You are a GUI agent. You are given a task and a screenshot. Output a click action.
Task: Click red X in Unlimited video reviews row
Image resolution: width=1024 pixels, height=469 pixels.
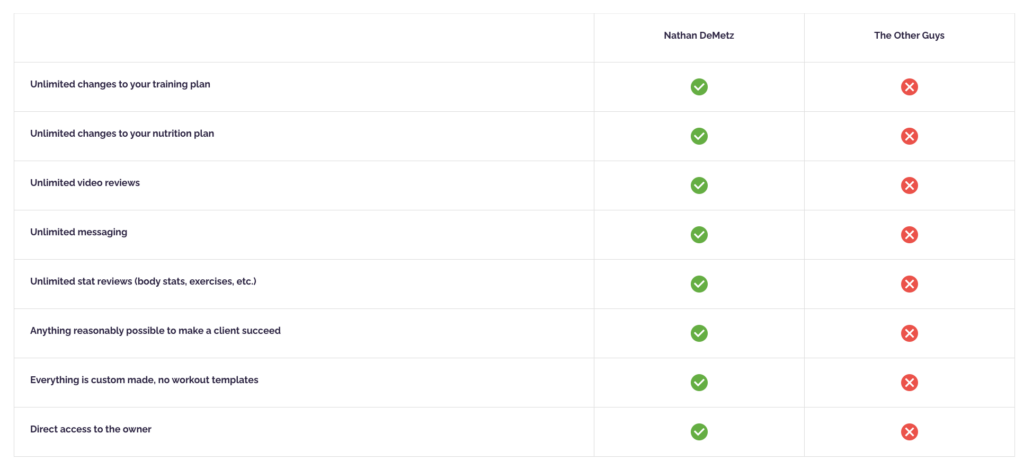(909, 185)
